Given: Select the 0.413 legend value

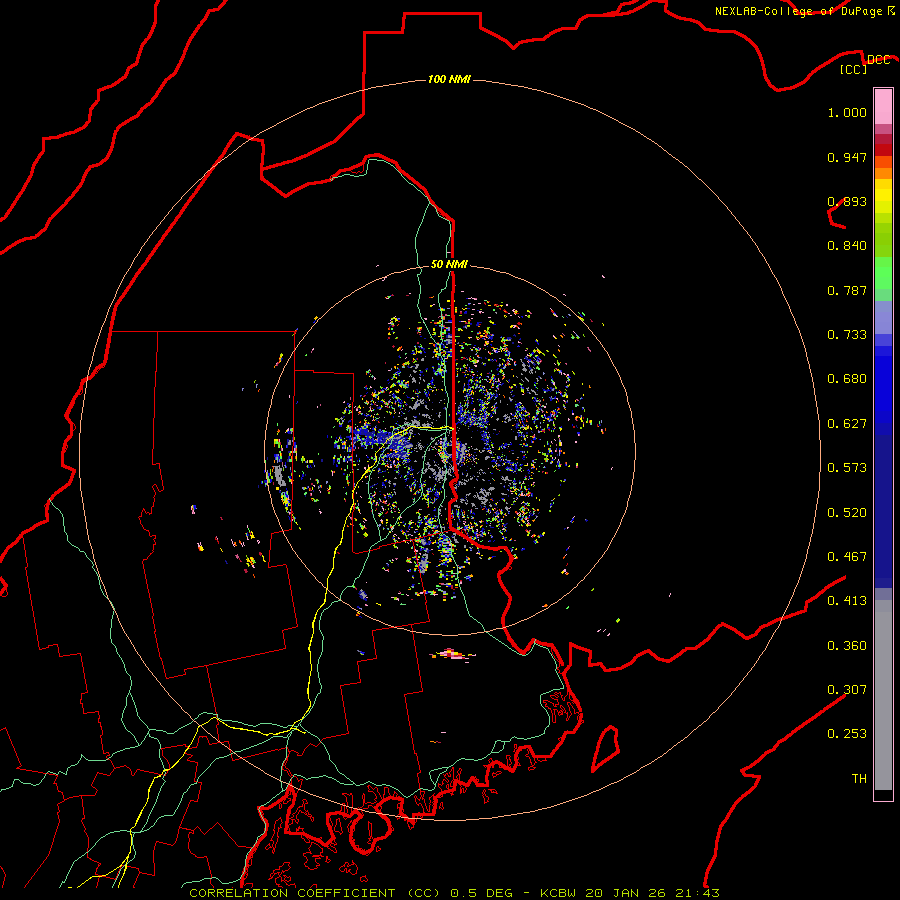Looking at the screenshot, I should (x=847, y=601).
